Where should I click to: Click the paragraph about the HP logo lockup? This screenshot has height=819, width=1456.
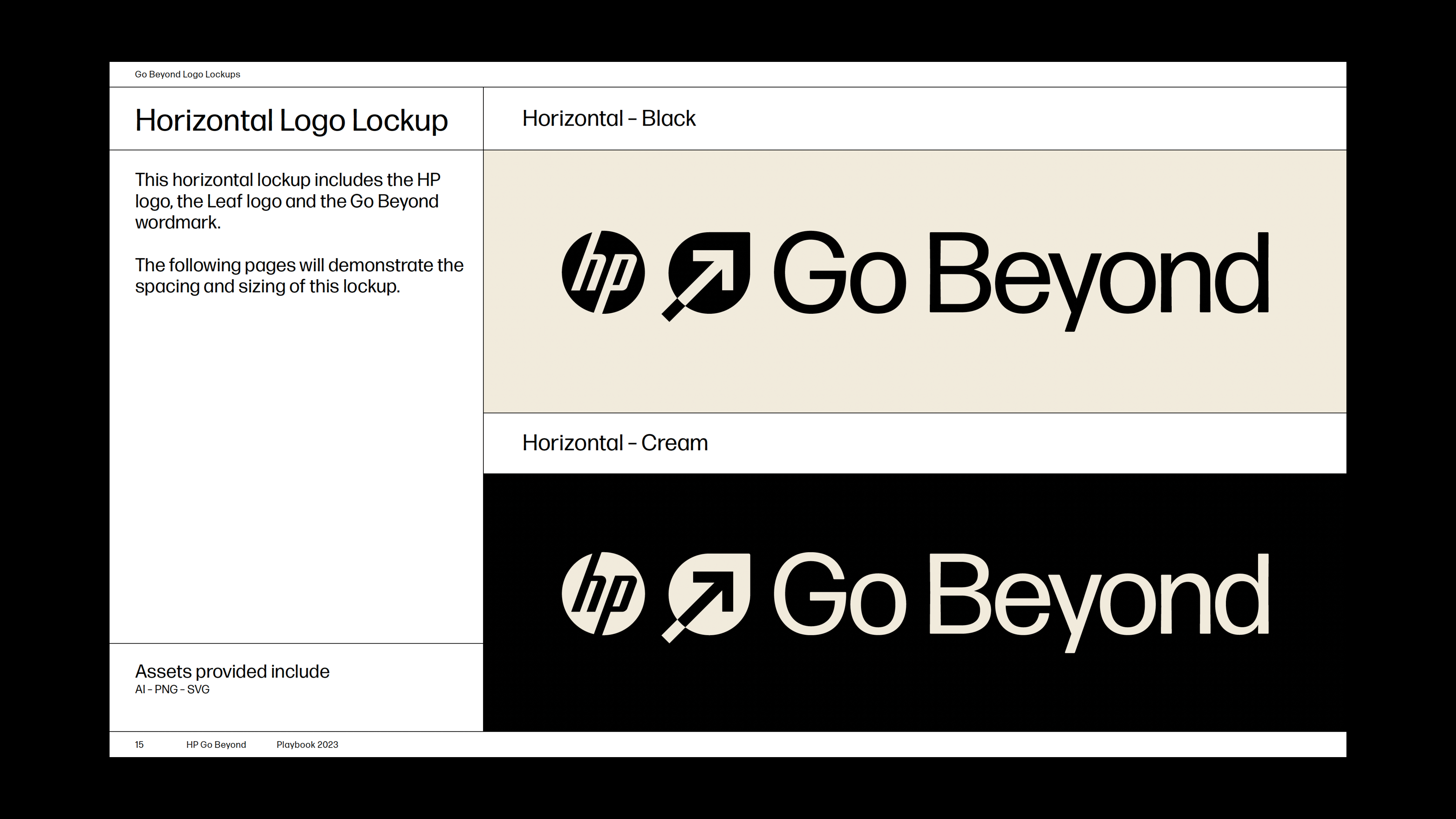pos(287,201)
